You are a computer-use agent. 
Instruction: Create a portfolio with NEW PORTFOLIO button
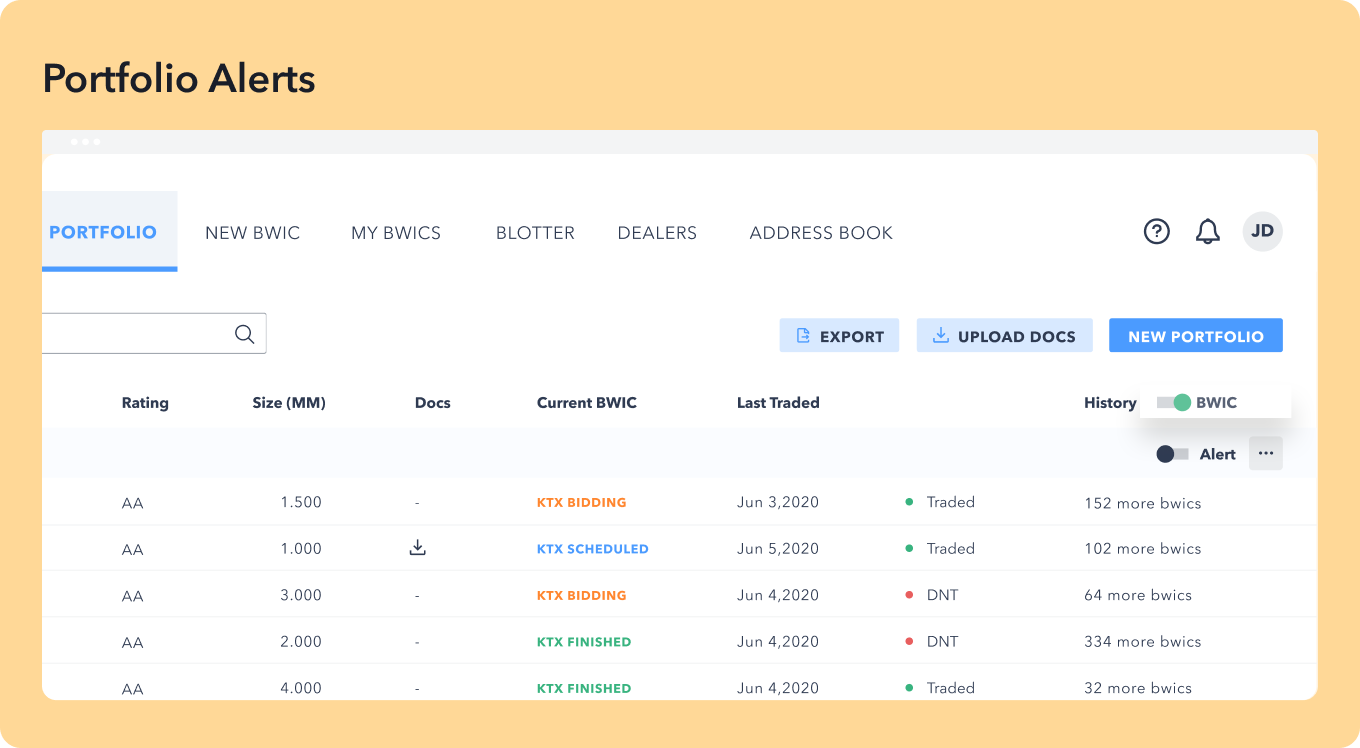pos(1195,336)
